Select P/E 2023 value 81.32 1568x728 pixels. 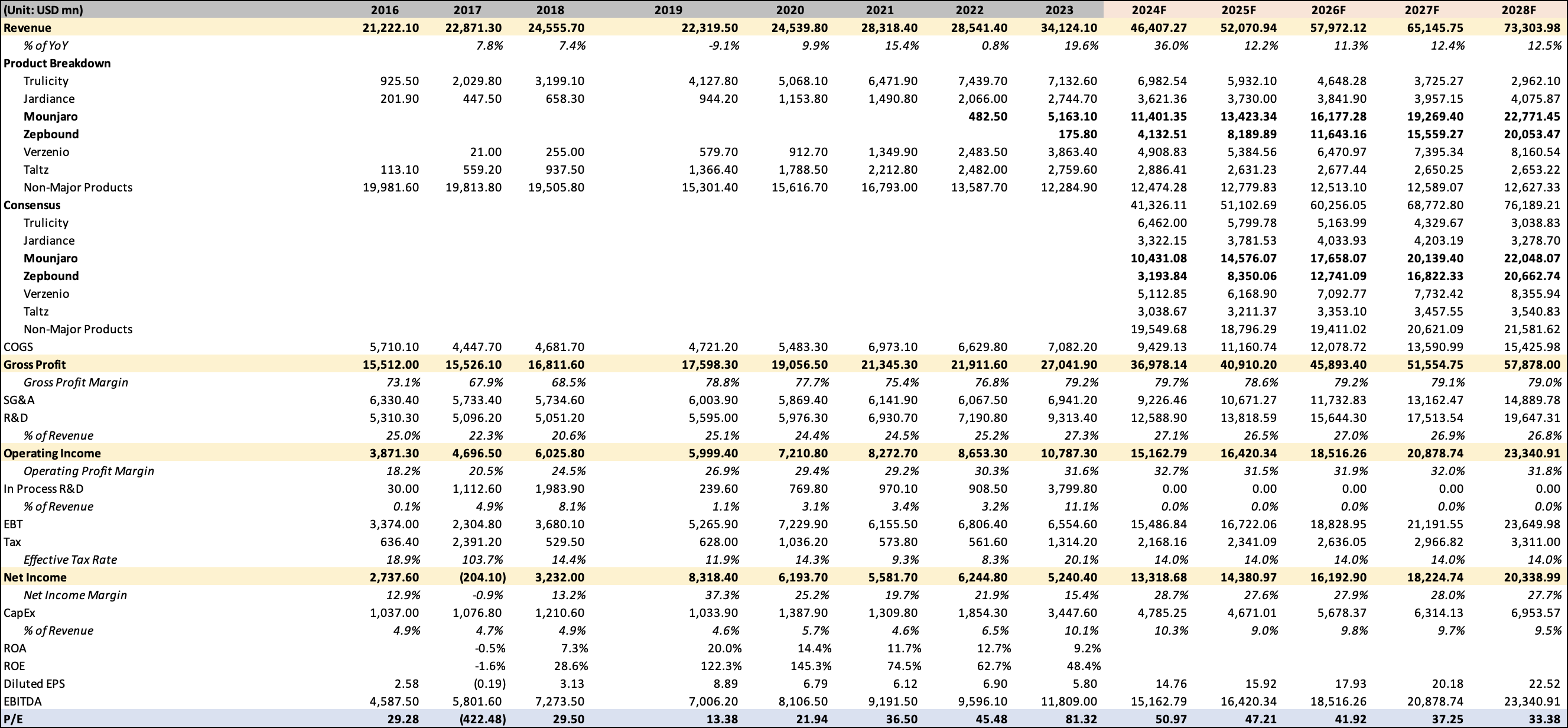[x=1082, y=719]
